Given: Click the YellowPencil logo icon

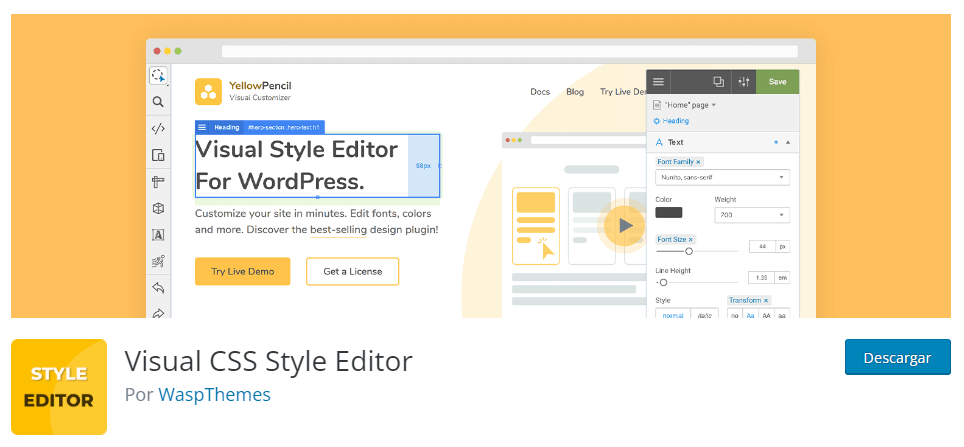Looking at the screenshot, I should coord(208,92).
